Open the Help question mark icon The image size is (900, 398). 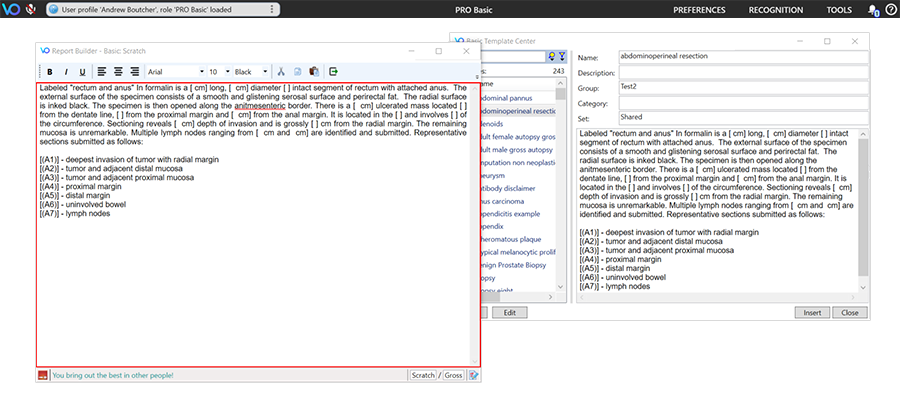(890, 10)
